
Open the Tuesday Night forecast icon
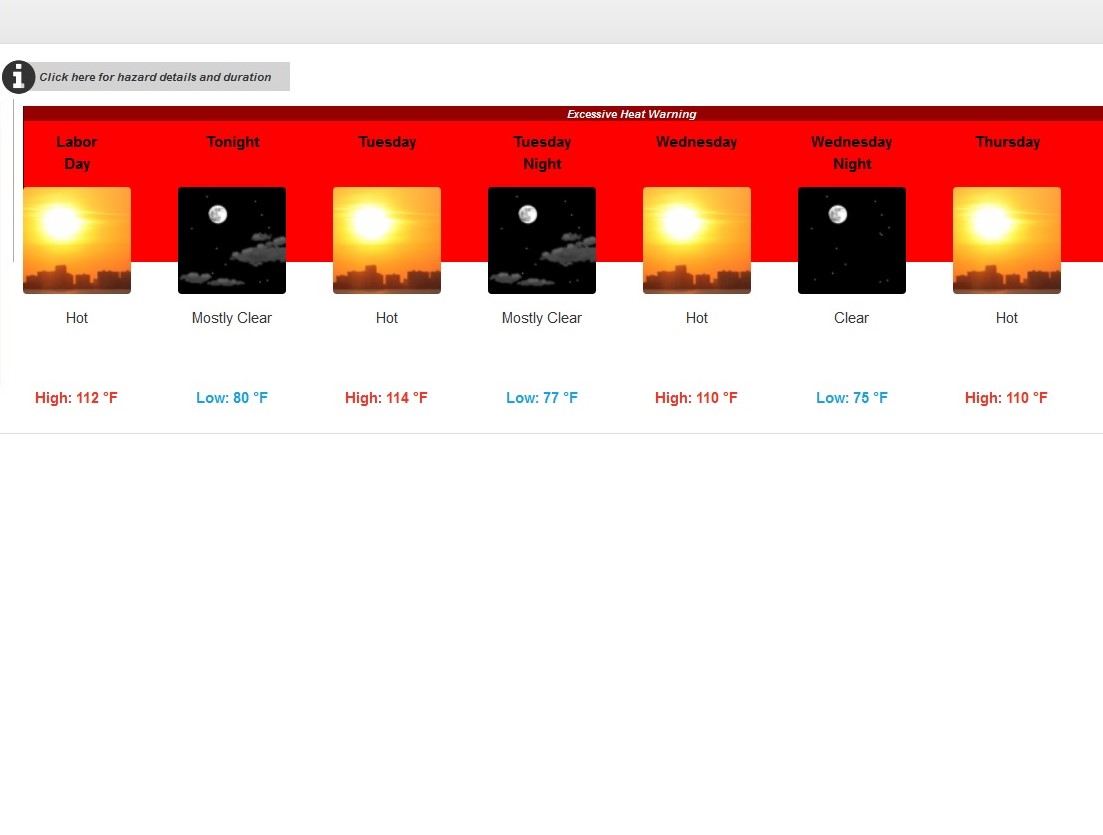point(542,240)
